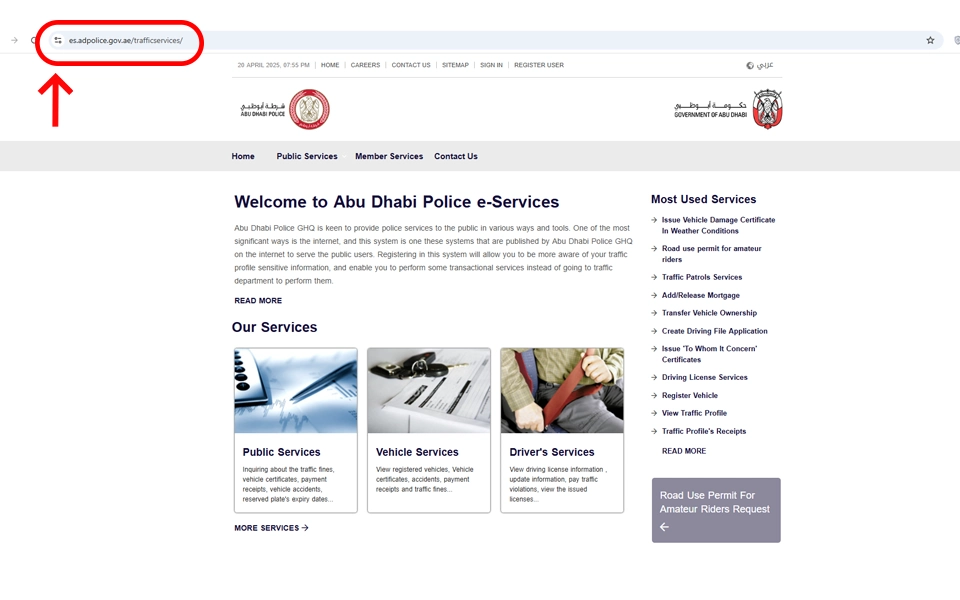Click the Vehicle Services card title
This screenshot has width=960, height=600.
pyautogui.click(x=417, y=452)
